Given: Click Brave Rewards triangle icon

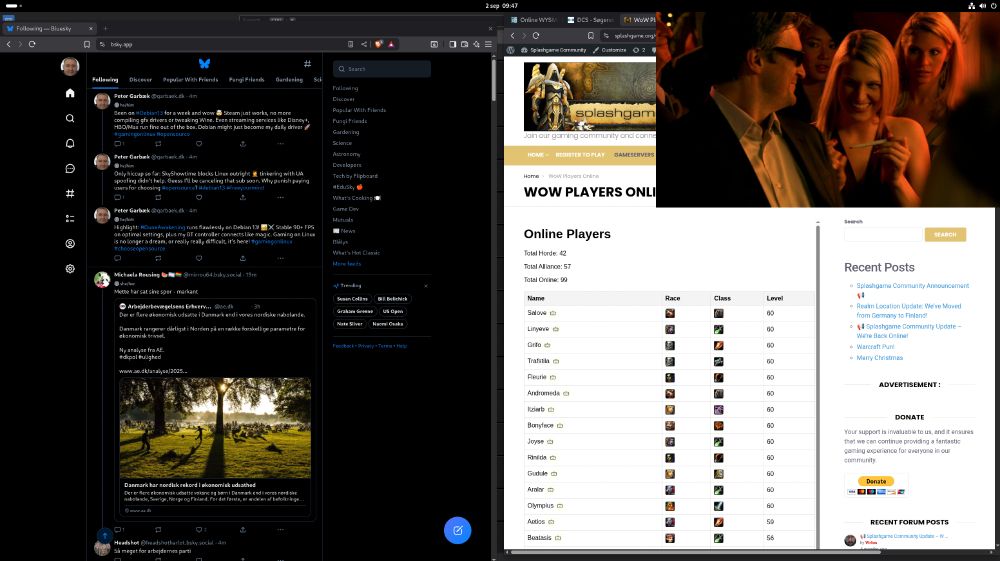Looking at the screenshot, I should pos(392,44).
